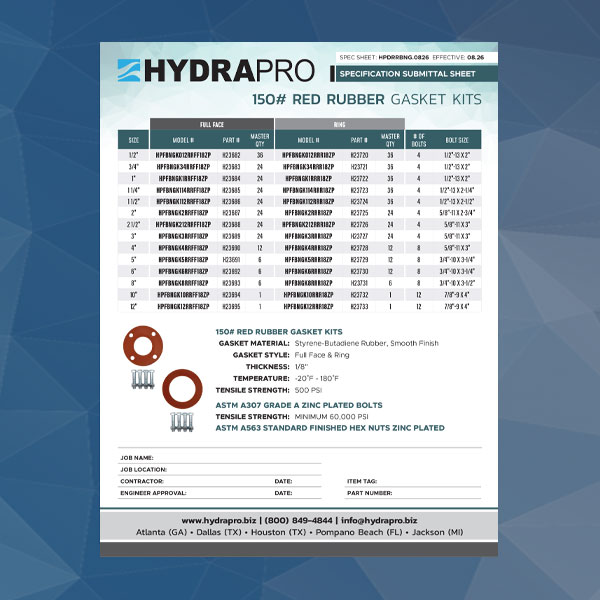Open the www.hydrapro.biz website link
This screenshot has width=600, height=600.
click(x=219, y=520)
